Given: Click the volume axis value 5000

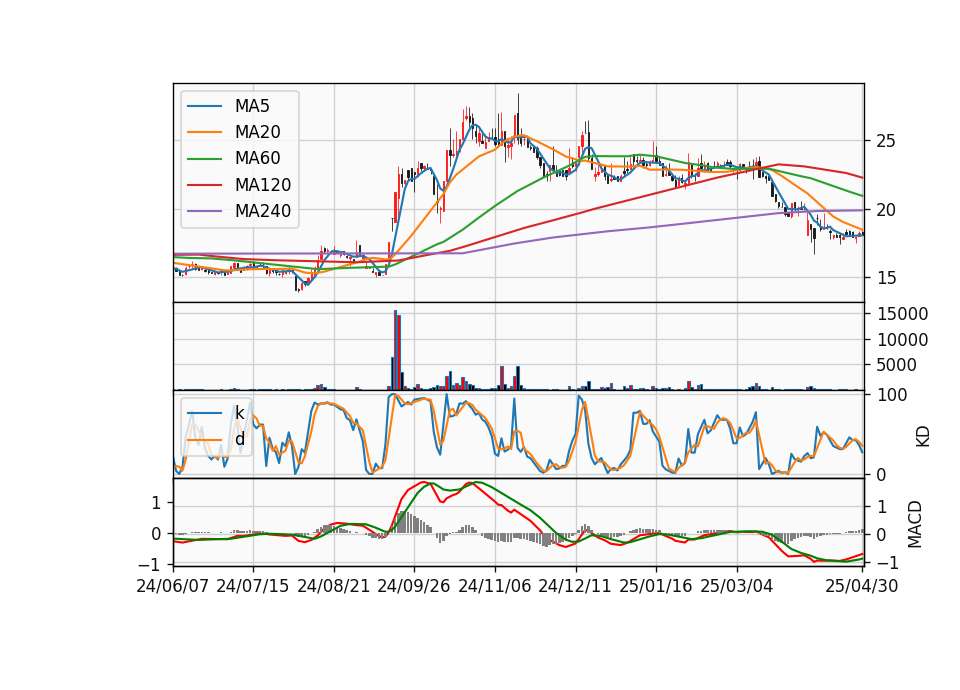Looking at the screenshot, I should pyautogui.click(x=897, y=366).
